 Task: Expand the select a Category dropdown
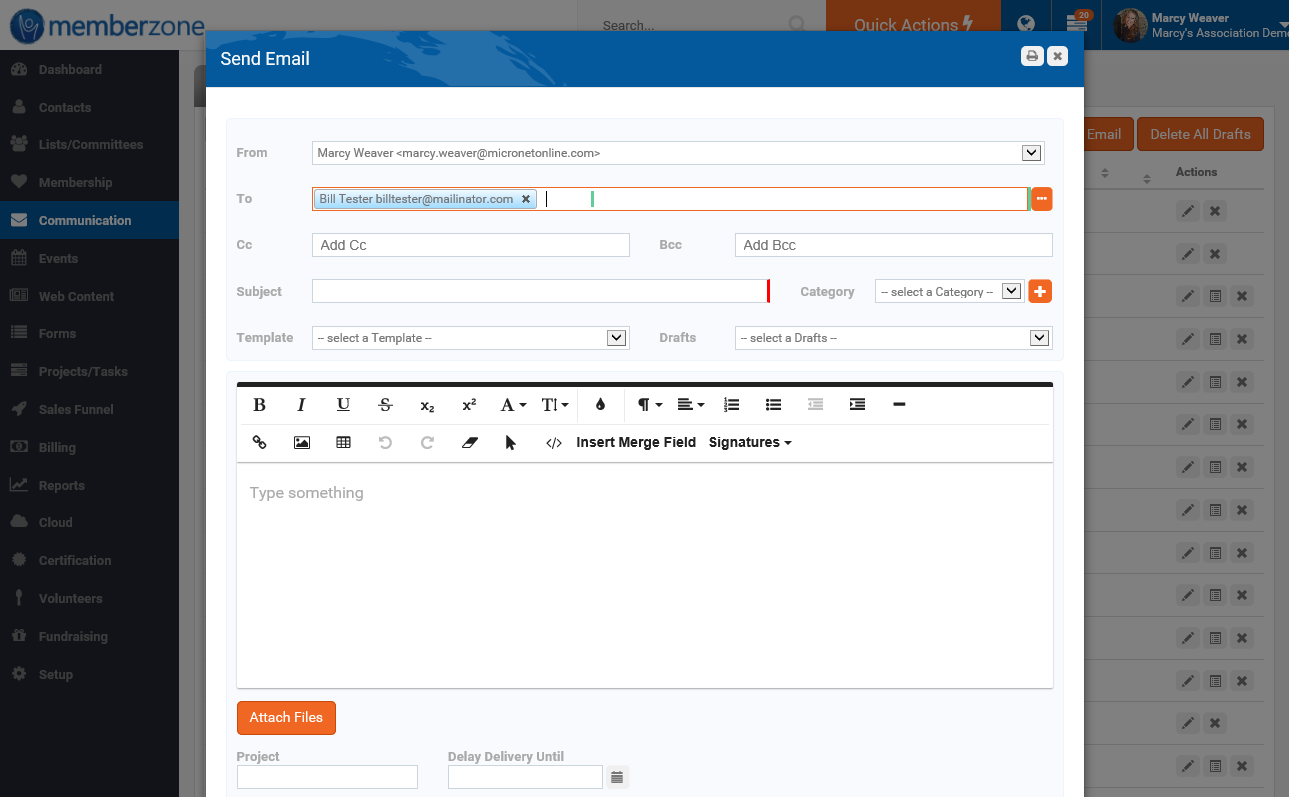coord(1009,291)
